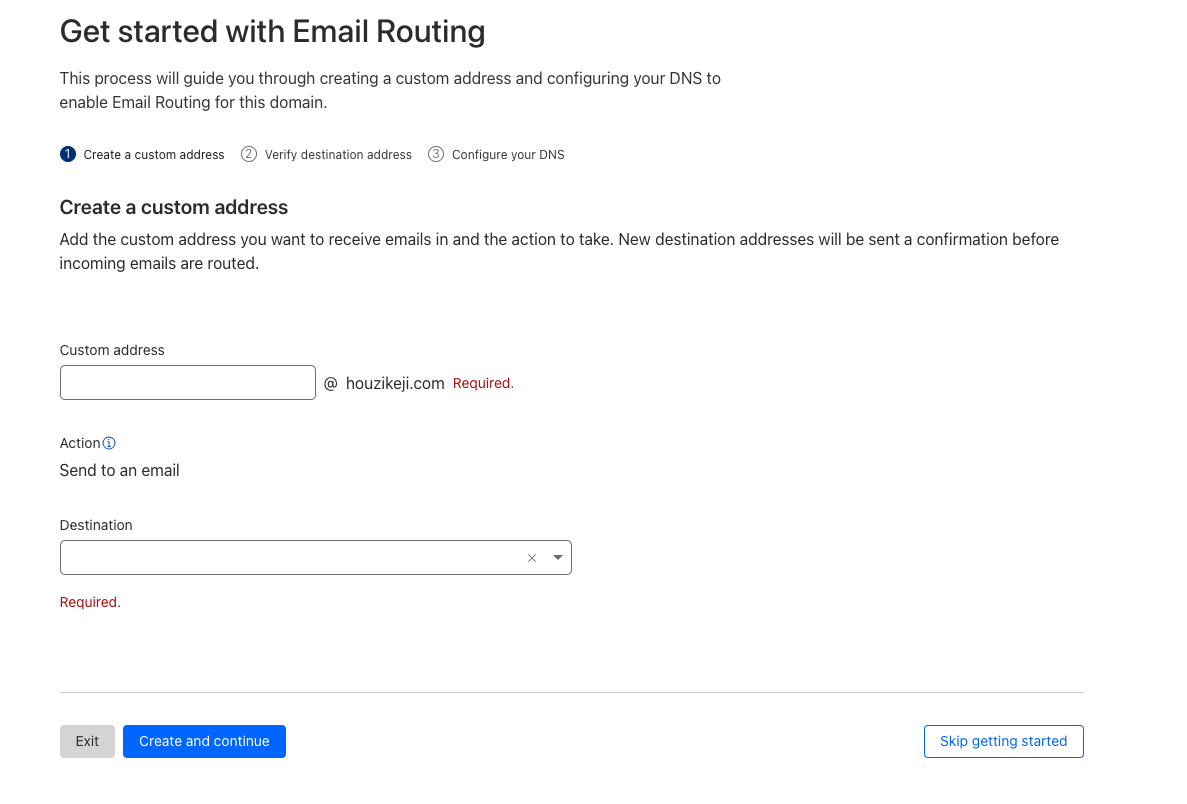Image resolution: width=1187 pixels, height=804 pixels.
Task: Click the "Send to an email" action text
Action: [x=120, y=470]
